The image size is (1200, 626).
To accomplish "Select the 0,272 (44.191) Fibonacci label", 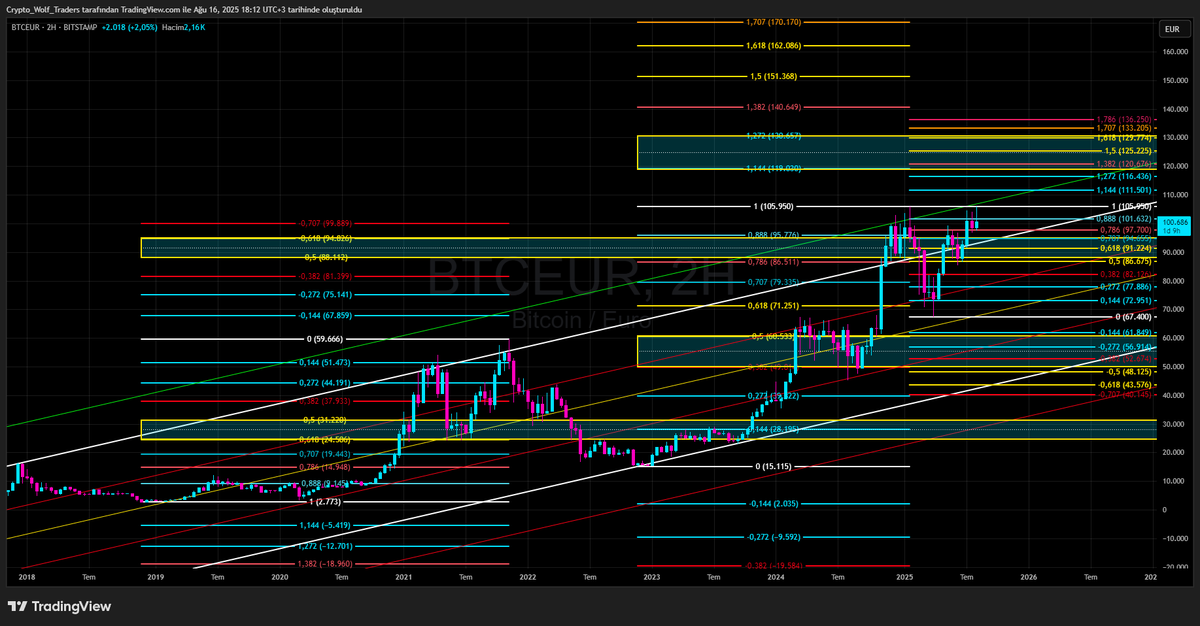I will pos(325,383).
